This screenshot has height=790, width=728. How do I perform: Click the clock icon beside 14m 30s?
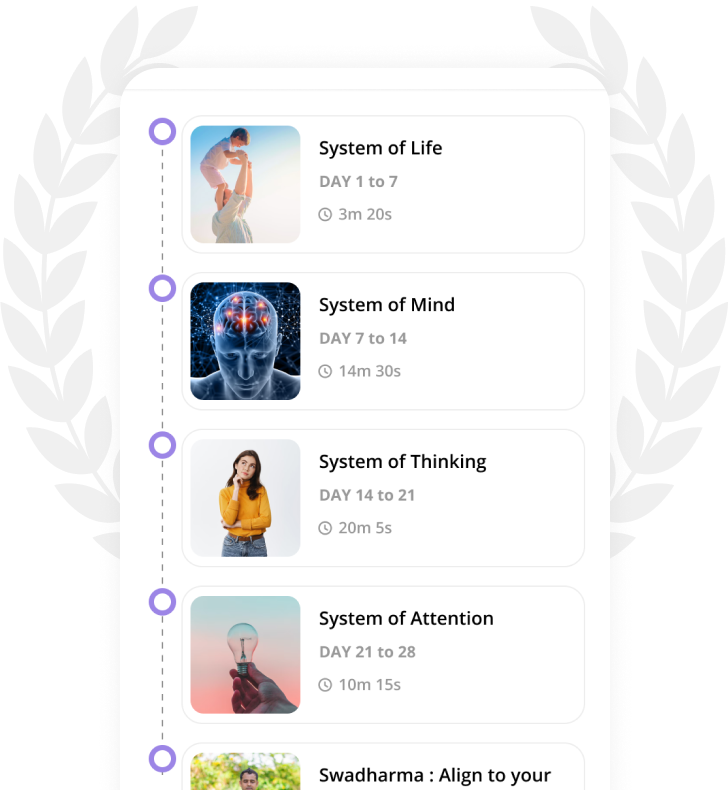(x=325, y=371)
